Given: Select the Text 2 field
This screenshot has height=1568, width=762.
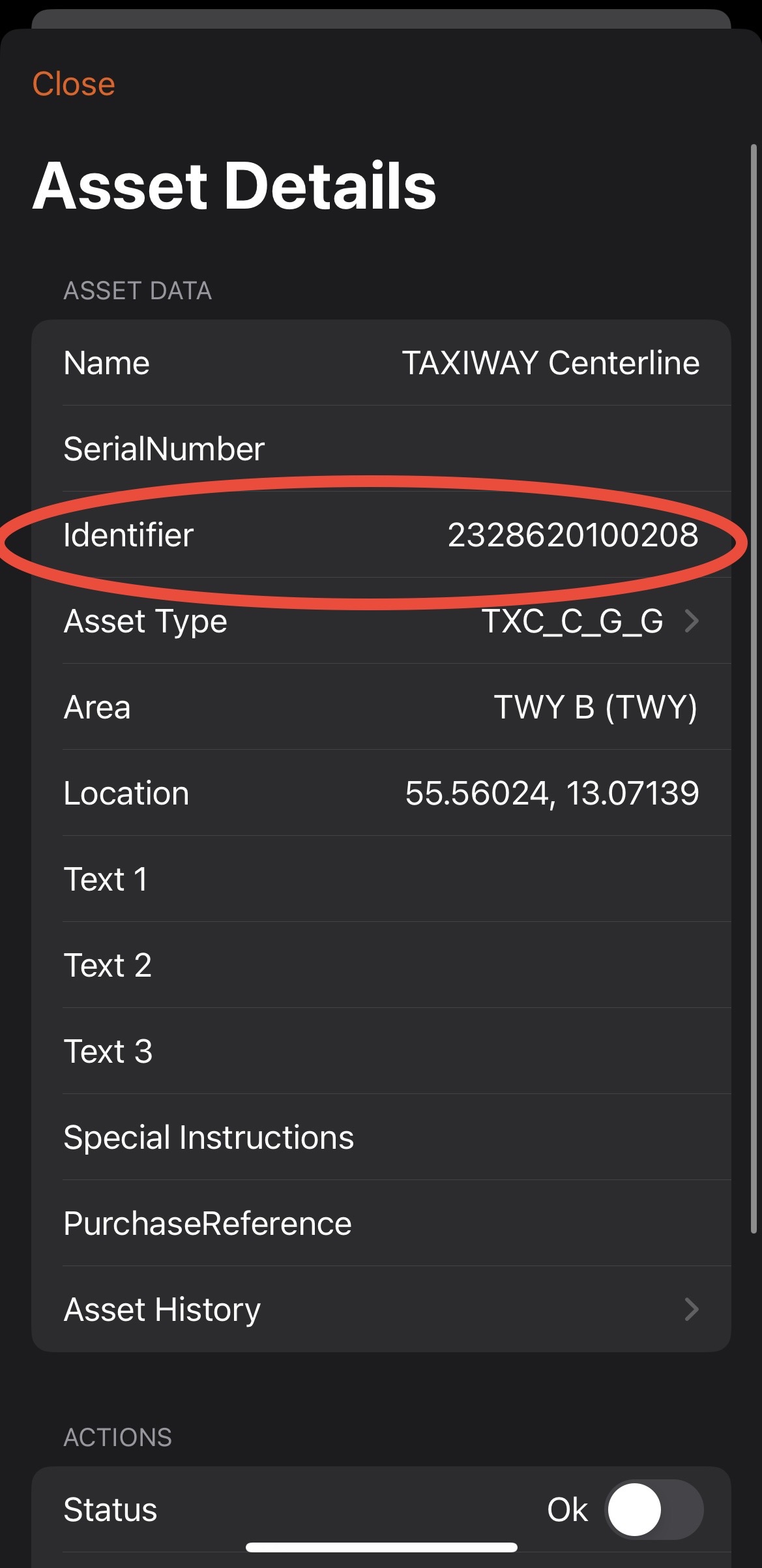Looking at the screenshot, I should click(381, 965).
